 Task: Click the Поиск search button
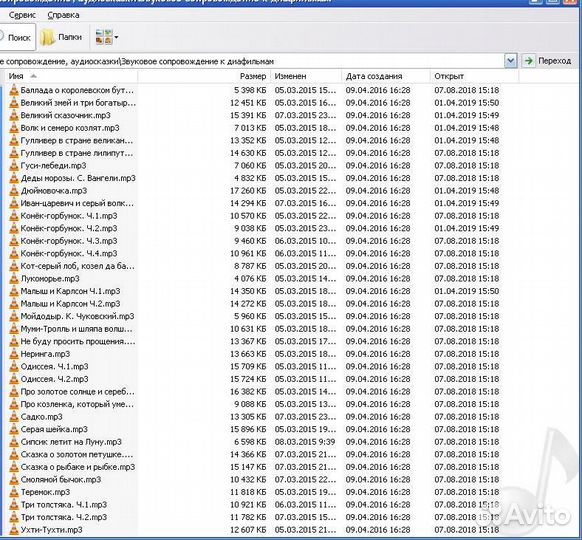(x=17, y=37)
